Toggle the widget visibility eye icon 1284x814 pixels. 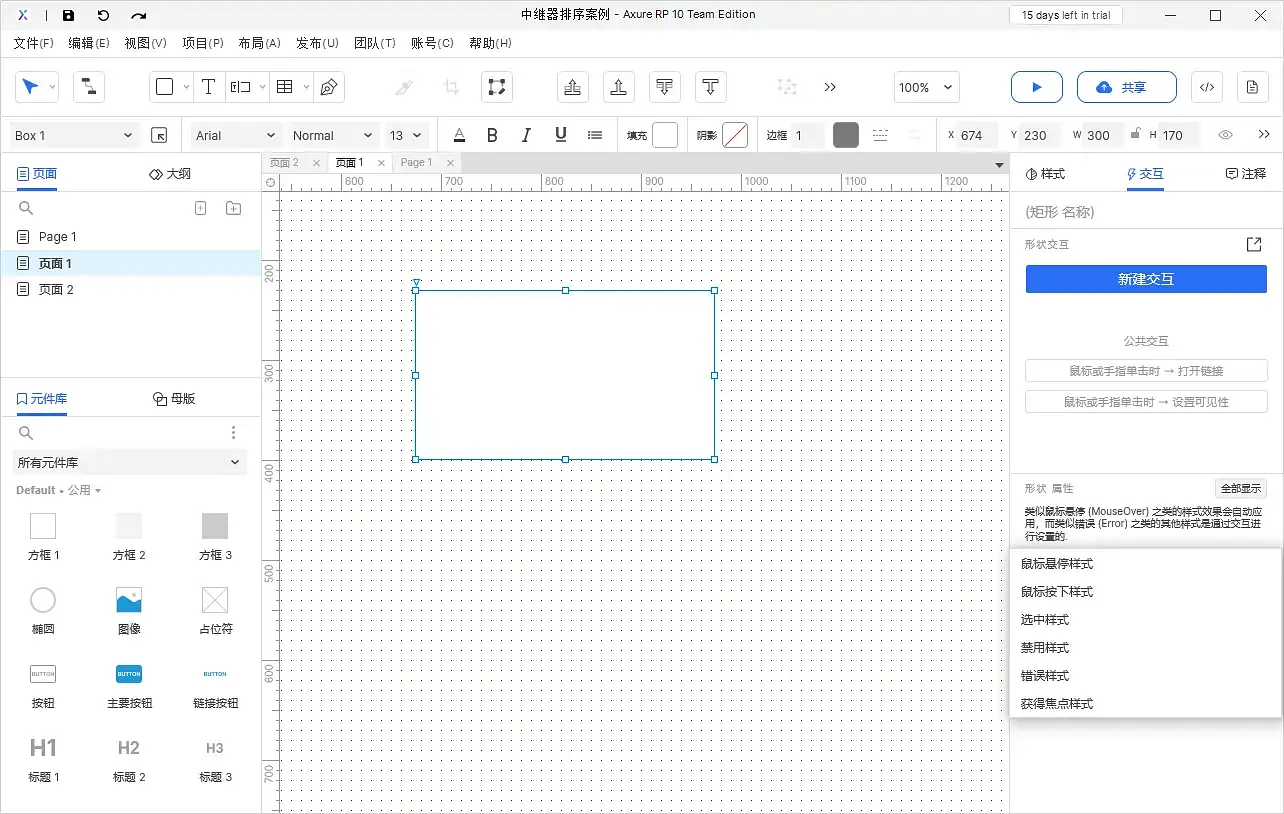1225,135
